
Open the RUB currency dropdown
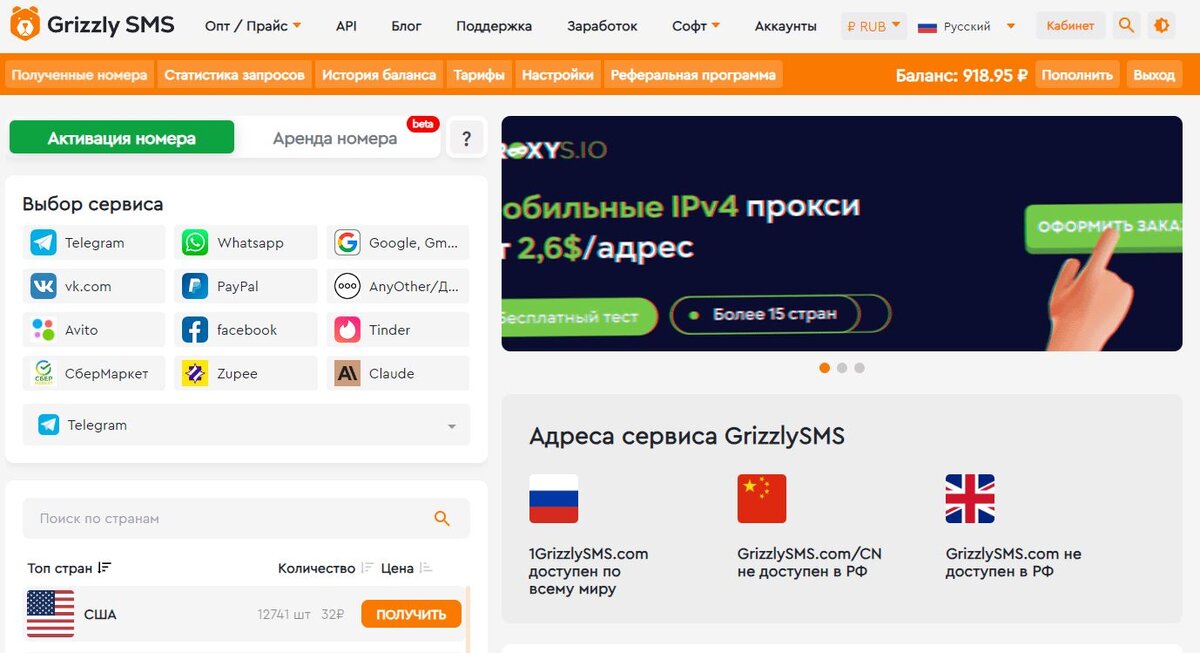coord(873,26)
